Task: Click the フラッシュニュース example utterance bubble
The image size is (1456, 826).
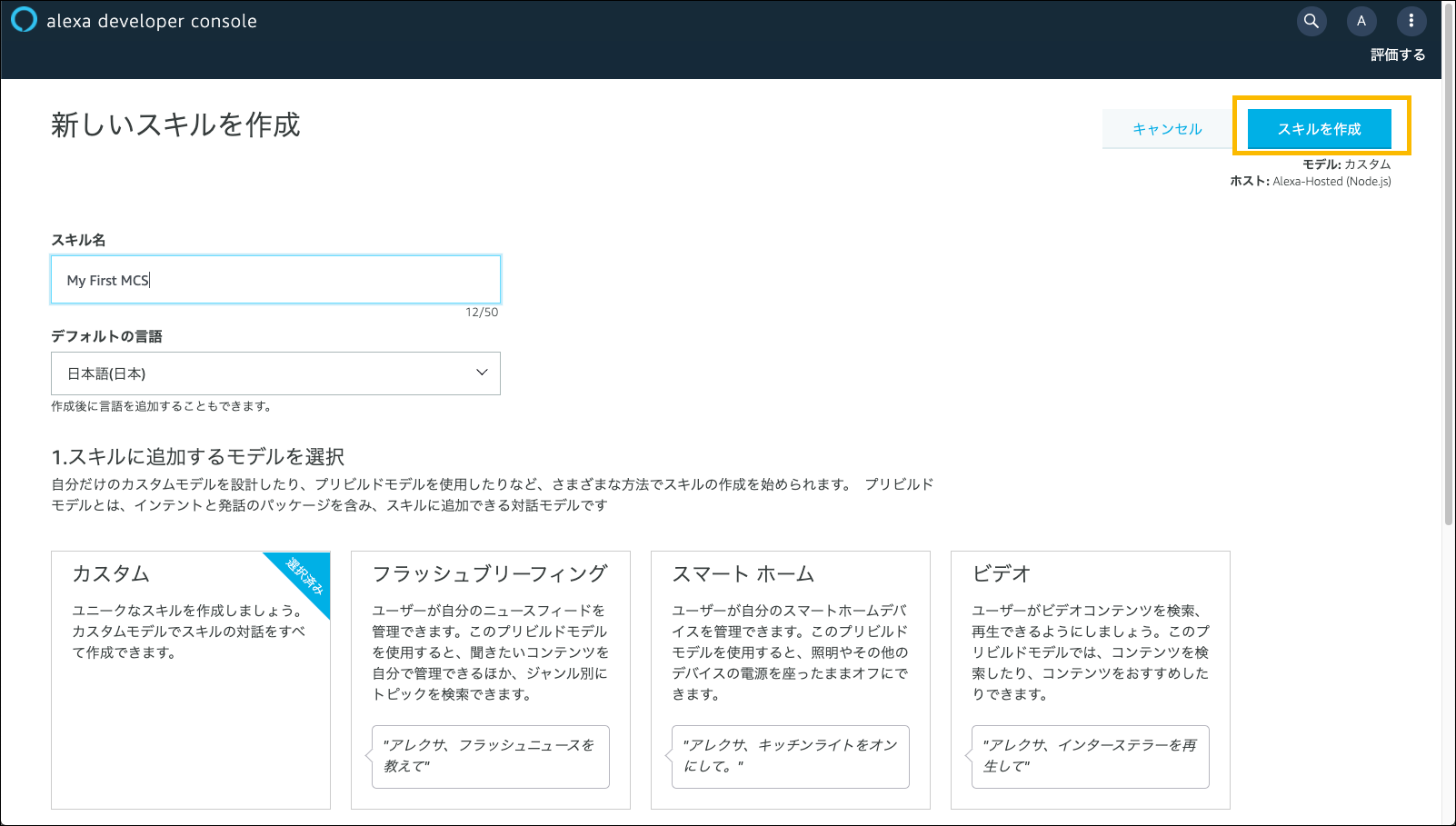Action: click(491, 756)
